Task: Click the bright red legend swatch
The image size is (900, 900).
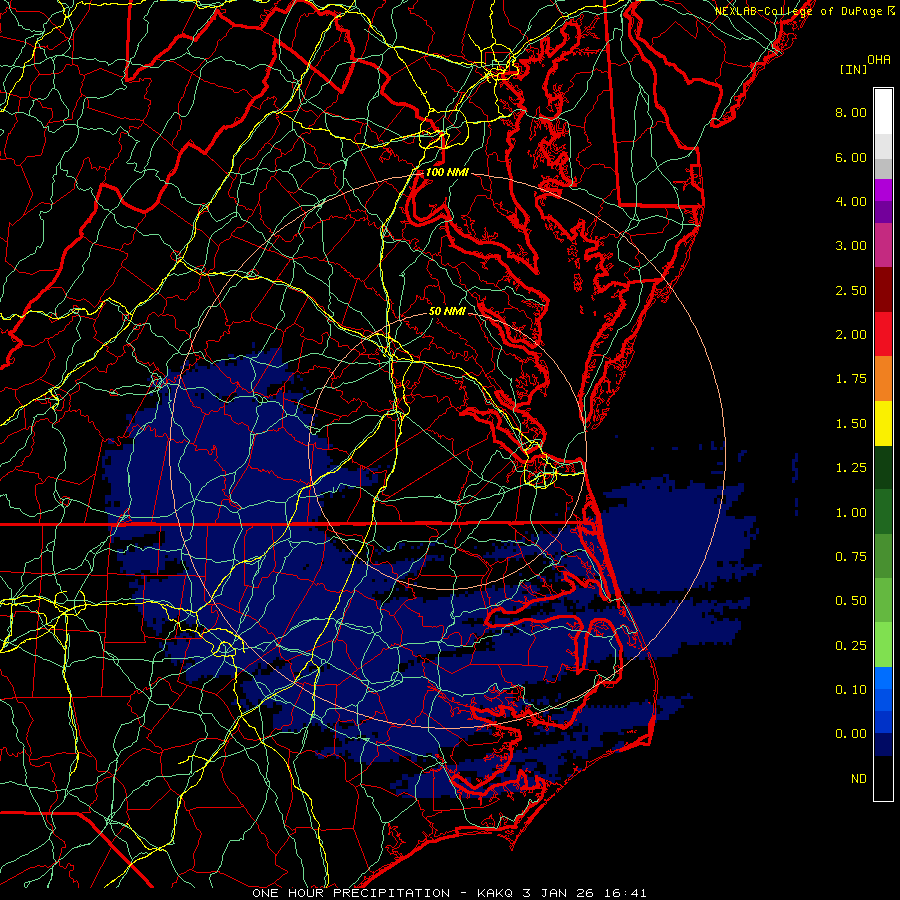Action: [883, 334]
